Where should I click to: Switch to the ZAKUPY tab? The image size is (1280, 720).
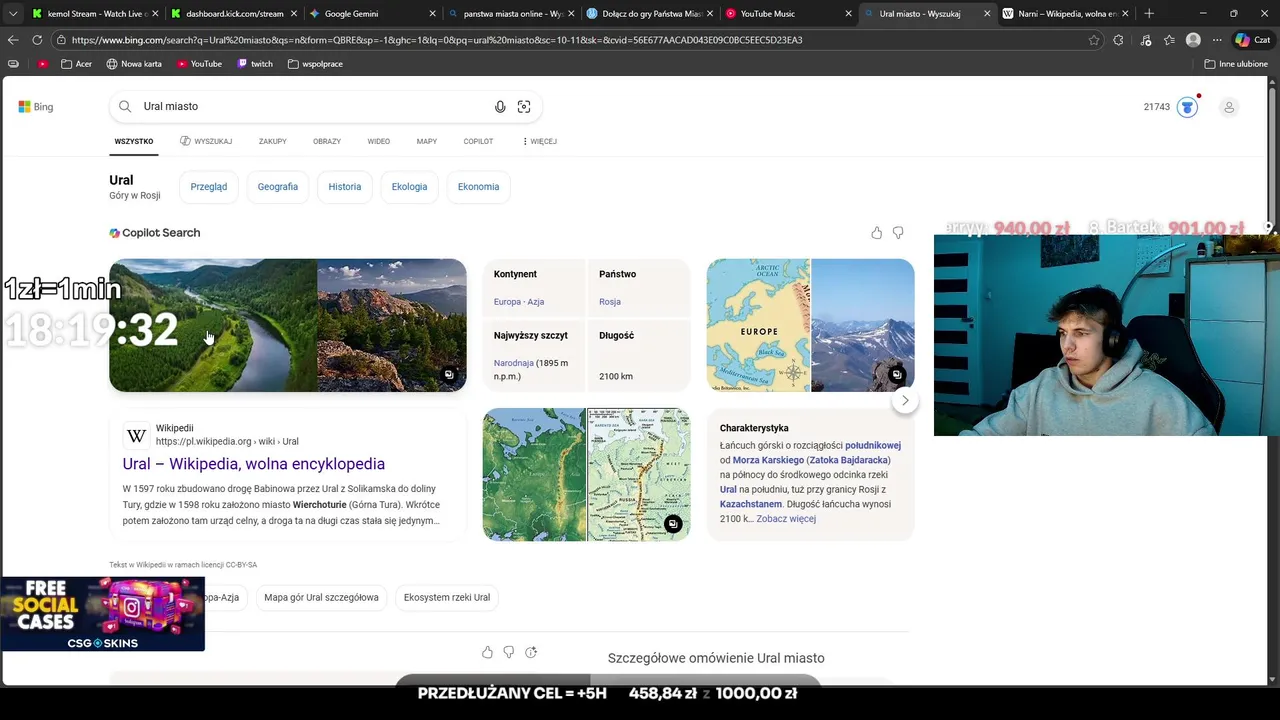tap(273, 141)
